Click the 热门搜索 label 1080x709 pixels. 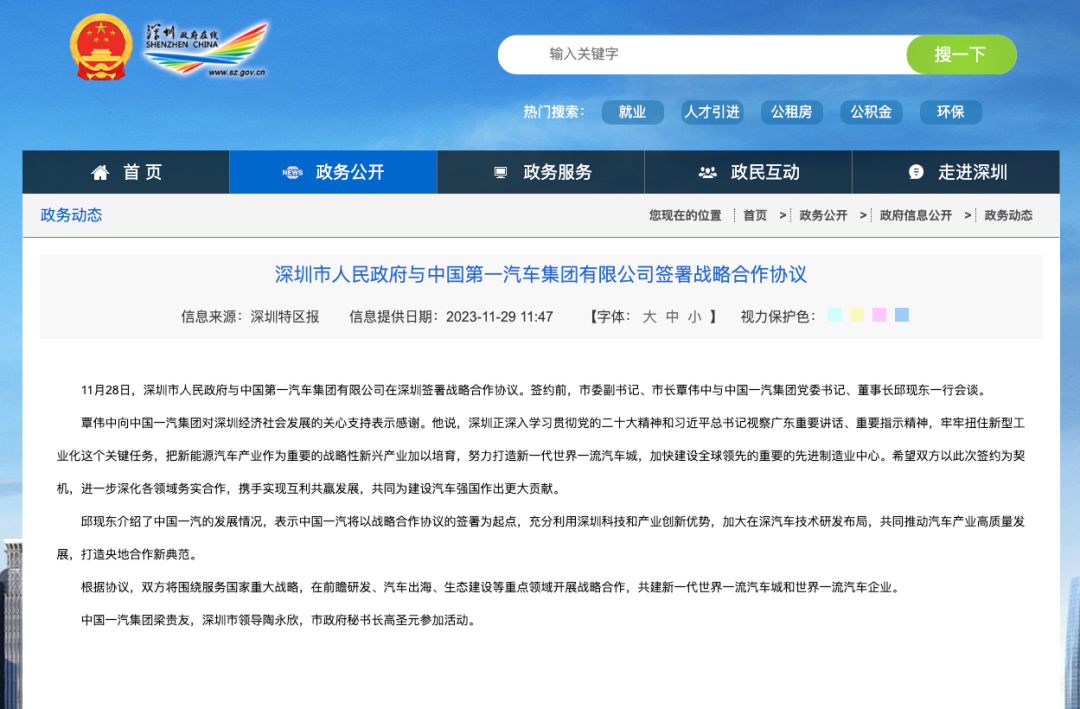click(554, 112)
